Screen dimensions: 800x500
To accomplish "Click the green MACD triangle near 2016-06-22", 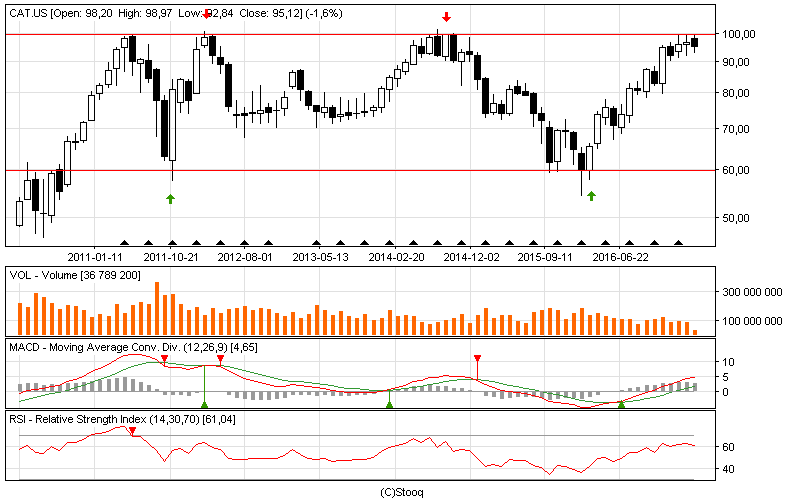I will point(621,405).
